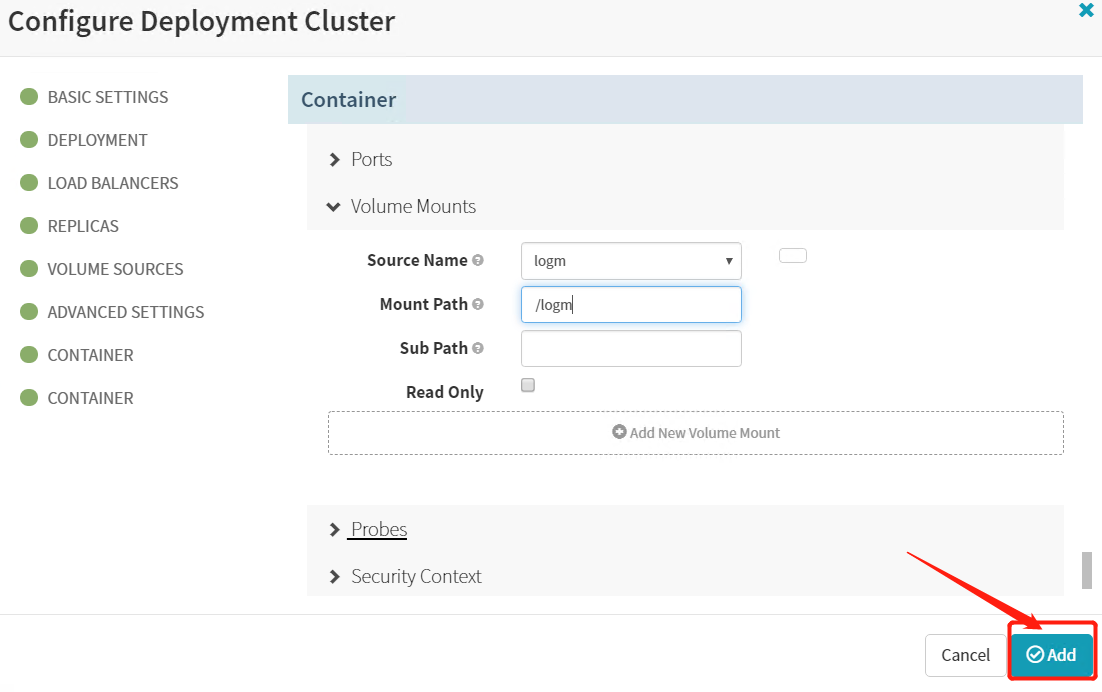This screenshot has height=692, width=1102.
Task: Click the help icon beside Mount Path
Action: [x=478, y=305]
